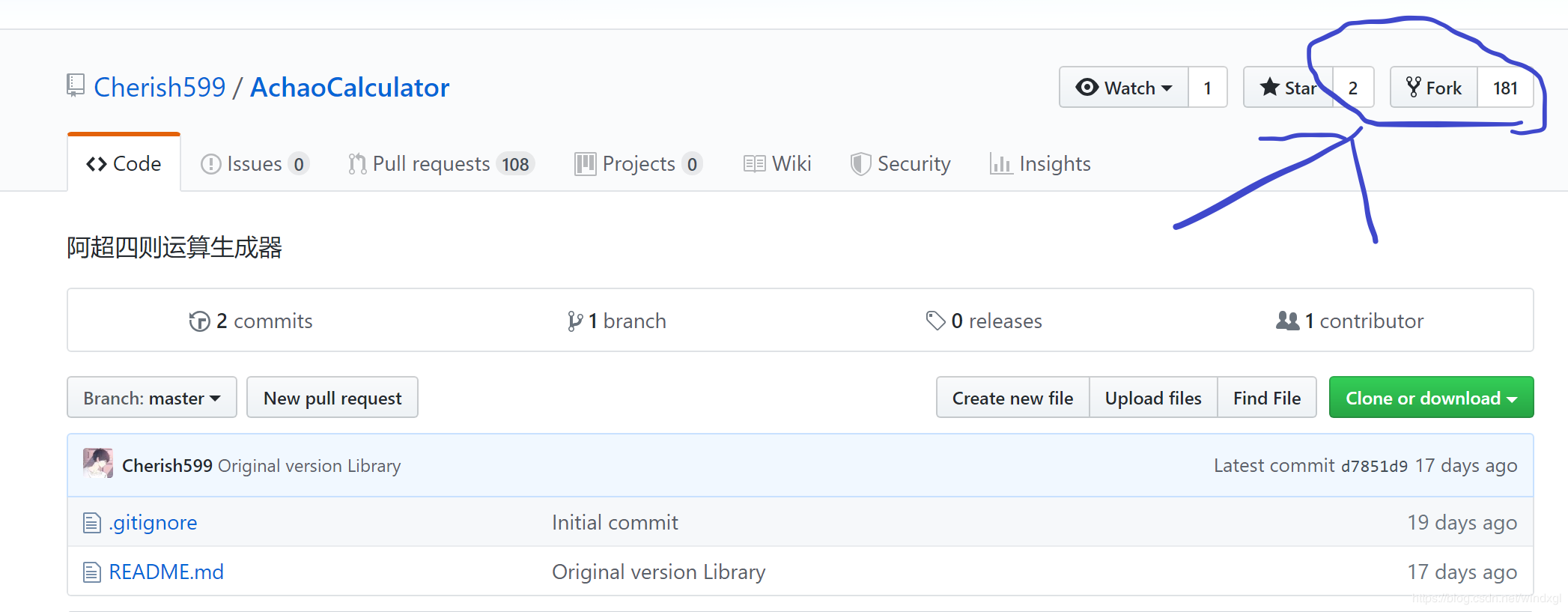Screen dimensions: 1568x612
Task: Click the Projects count badge 0
Action: point(692,164)
